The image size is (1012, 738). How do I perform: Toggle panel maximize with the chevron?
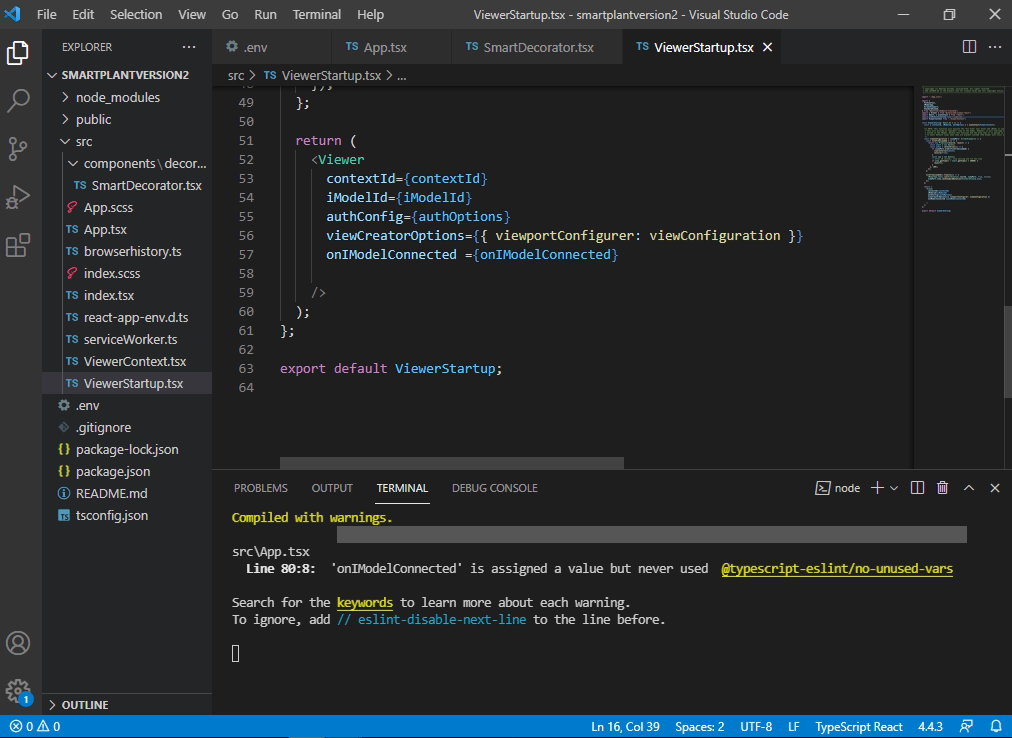968,487
